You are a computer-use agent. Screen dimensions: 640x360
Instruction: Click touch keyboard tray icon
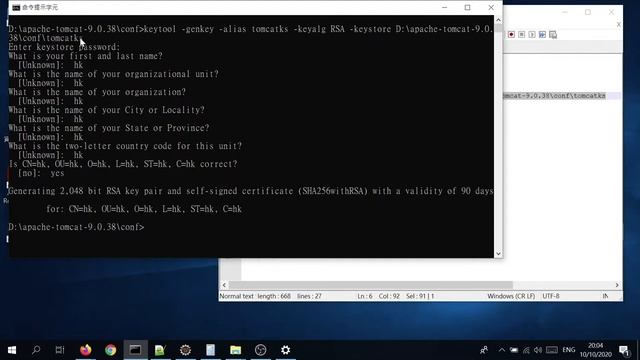pos(552,350)
